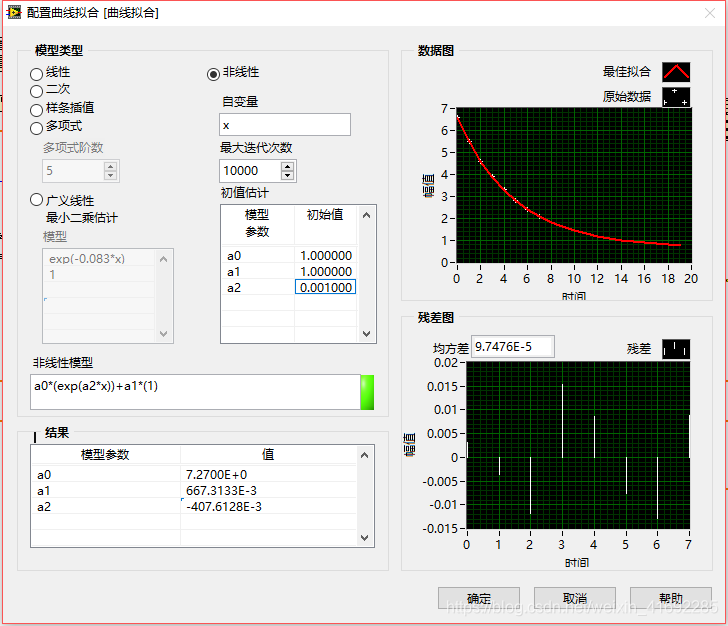728x626 pixels.
Task: Click the result value -407.6128E-3
Action: coord(224,507)
